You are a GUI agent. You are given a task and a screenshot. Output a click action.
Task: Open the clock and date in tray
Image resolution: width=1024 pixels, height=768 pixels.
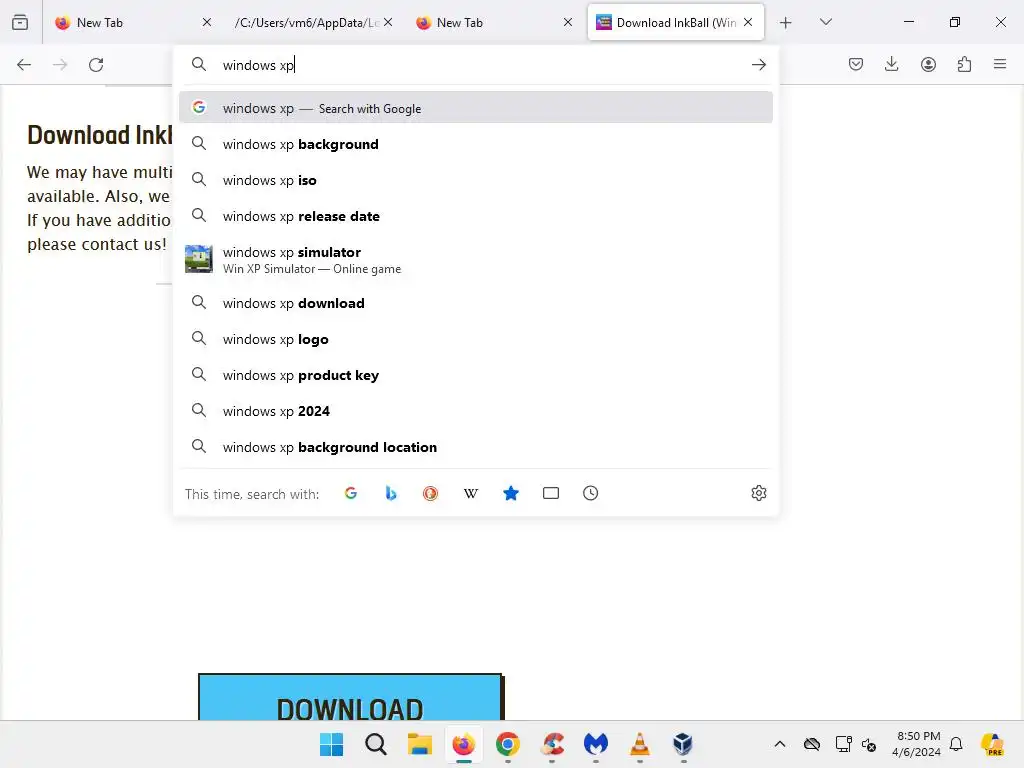918,744
